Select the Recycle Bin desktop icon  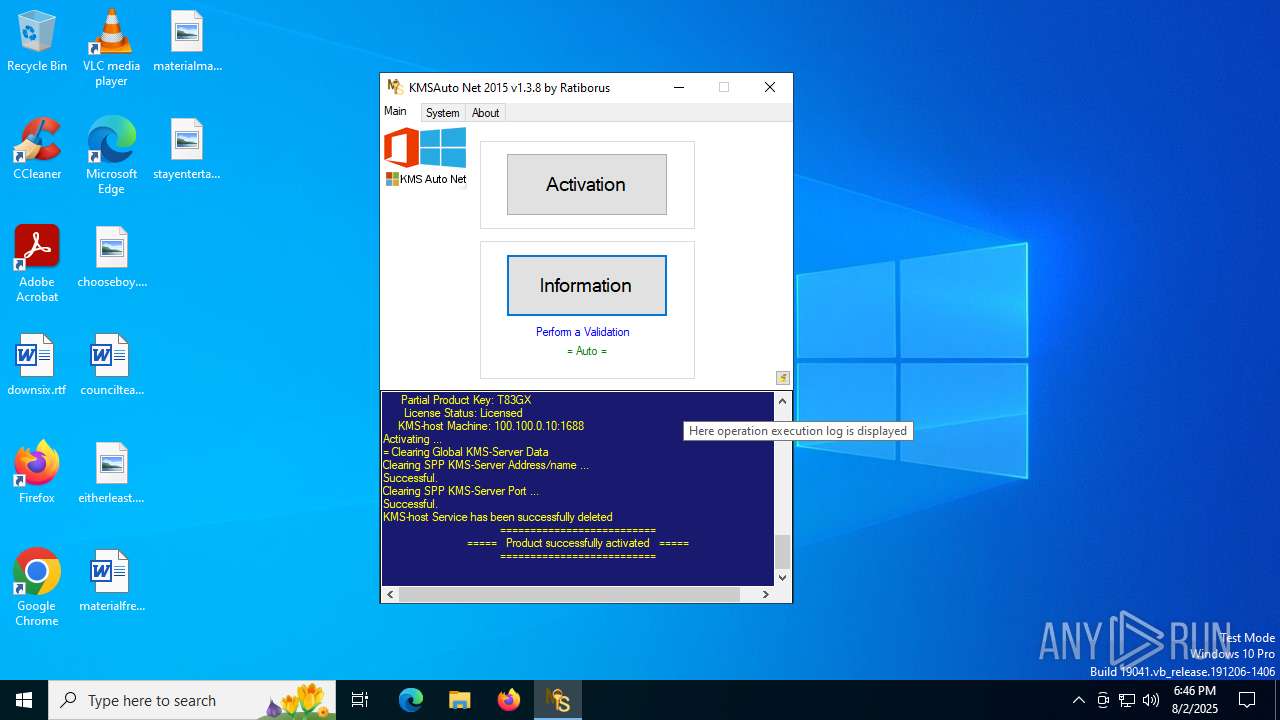tap(37, 42)
